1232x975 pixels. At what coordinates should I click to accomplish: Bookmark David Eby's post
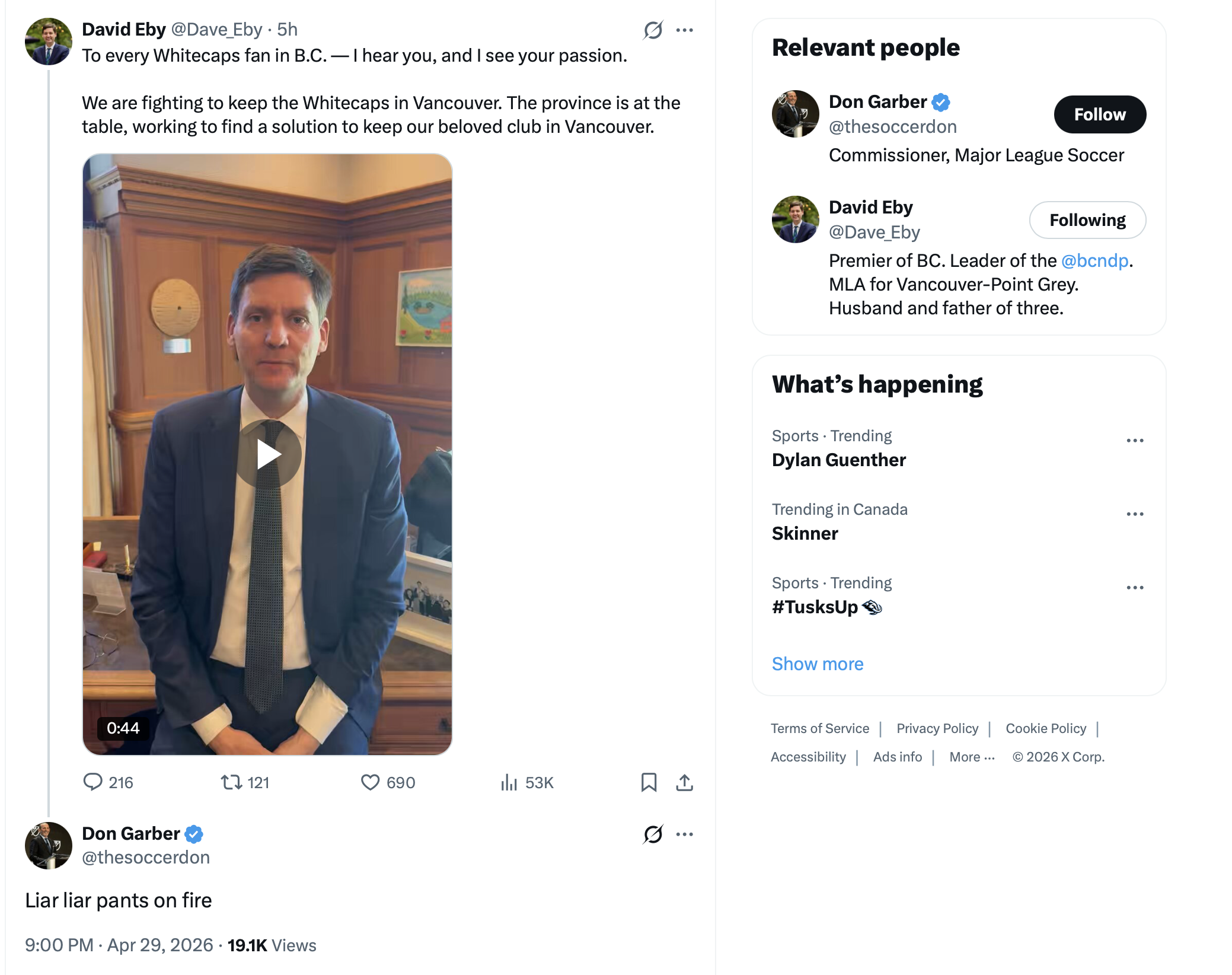pyautogui.click(x=649, y=782)
